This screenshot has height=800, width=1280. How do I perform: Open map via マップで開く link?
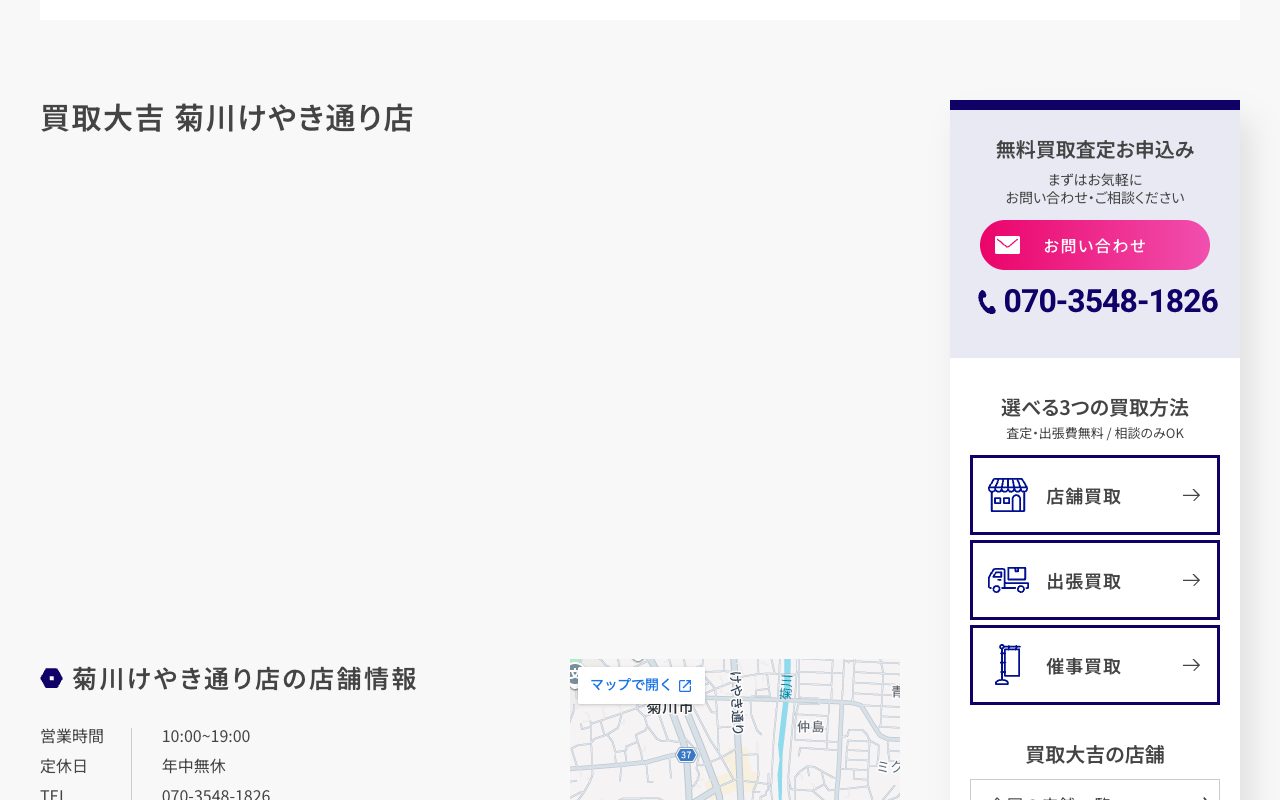point(641,685)
